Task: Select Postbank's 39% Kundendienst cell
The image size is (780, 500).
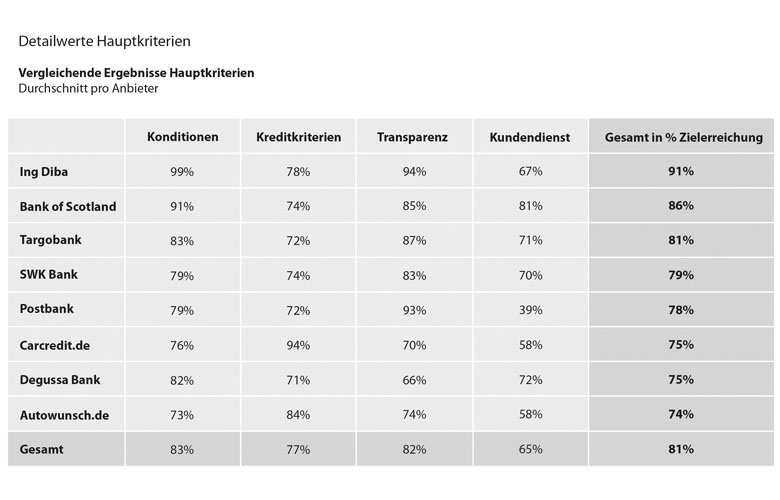Action: (530, 310)
